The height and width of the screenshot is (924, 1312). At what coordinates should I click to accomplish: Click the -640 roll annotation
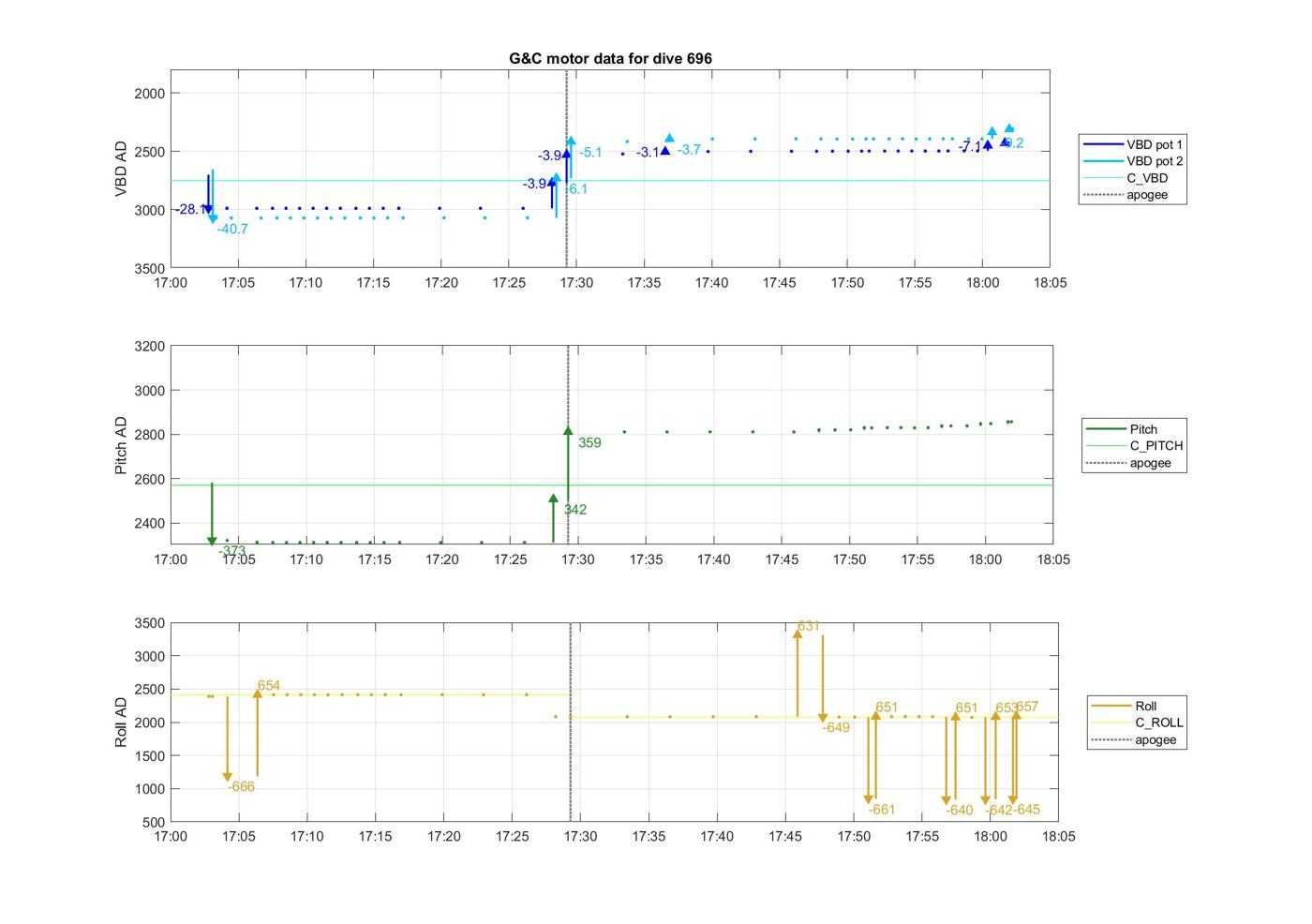click(x=960, y=811)
